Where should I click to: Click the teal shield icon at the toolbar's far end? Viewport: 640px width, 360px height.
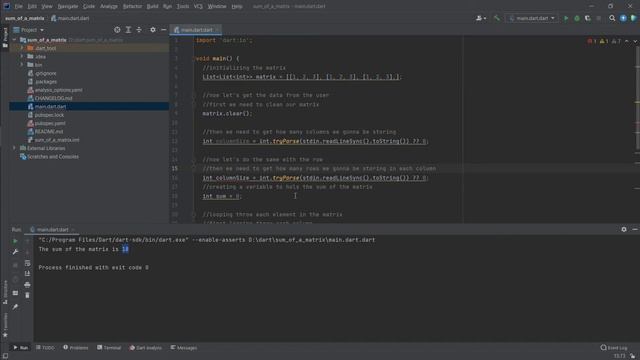click(x=633, y=18)
